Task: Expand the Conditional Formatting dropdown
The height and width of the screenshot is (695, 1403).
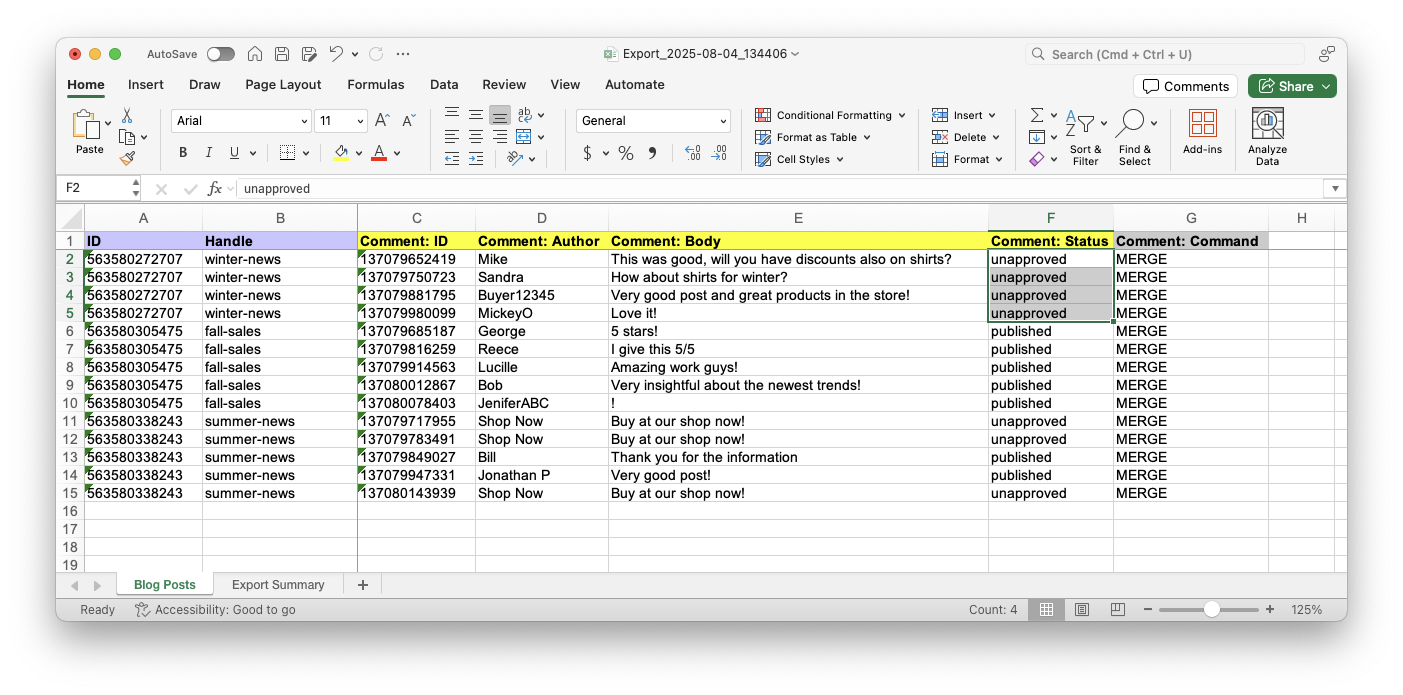Action: tap(830, 115)
